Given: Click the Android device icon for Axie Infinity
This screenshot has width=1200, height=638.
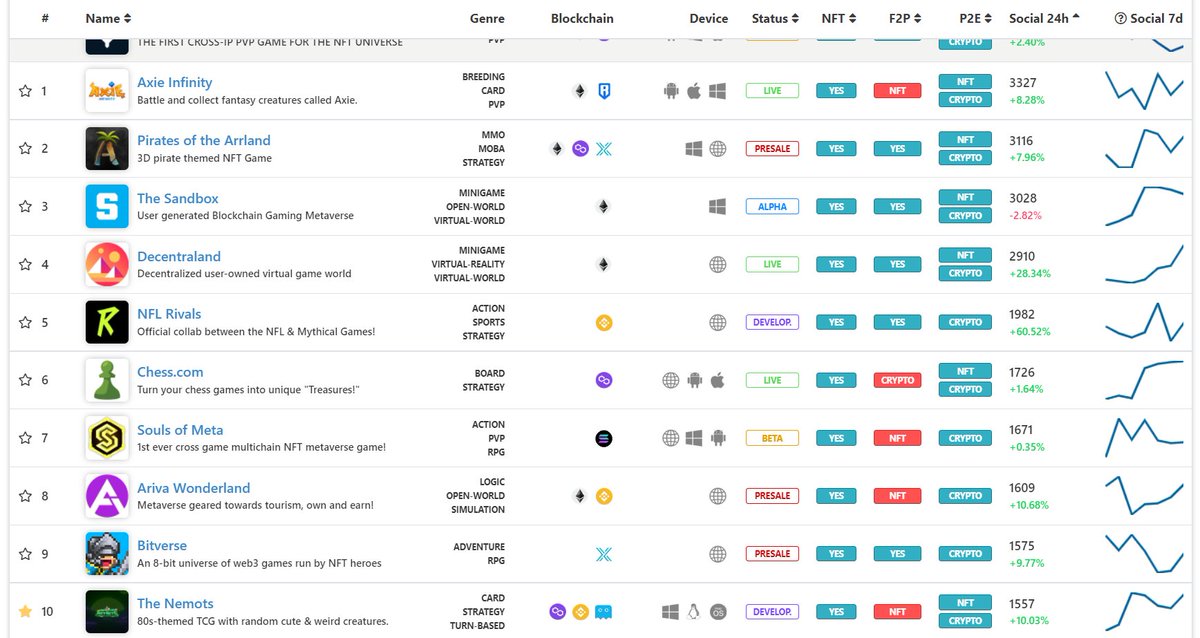Looking at the screenshot, I should pyautogui.click(x=671, y=91).
